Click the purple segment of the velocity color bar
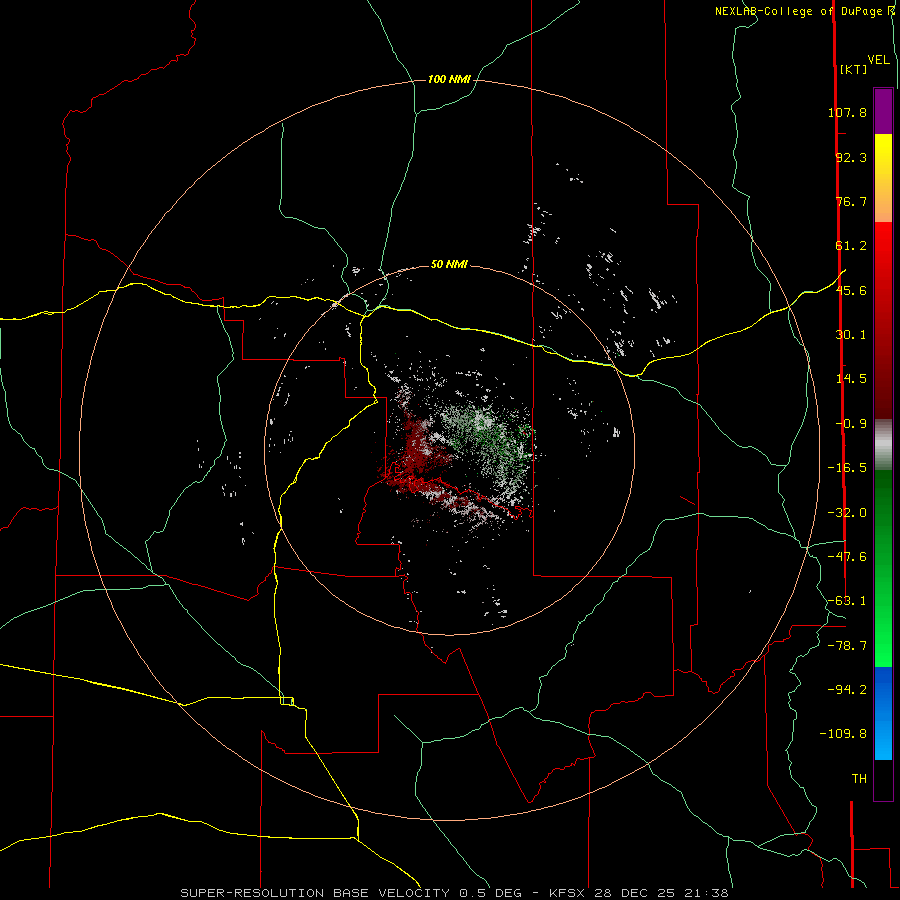Image resolution: width=900 pixels, height=900 pixels. pos(883,111)
